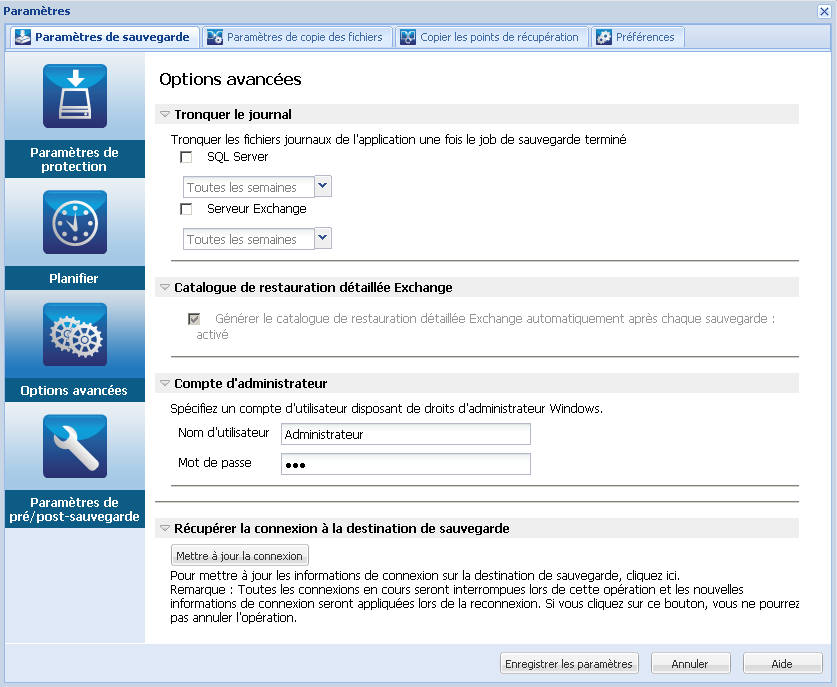Click the Aide button
837x687 pixels.
click(x=782, y=663)
